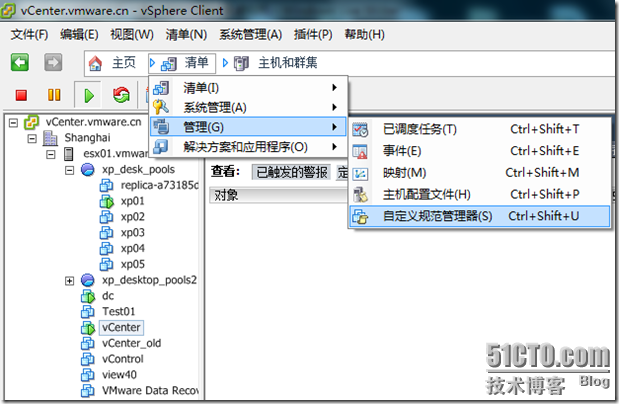Image resolution: width=619 pixels, height=404 pixels.
Task: Click the hosts and clusters icon in breadcrumb
Action: [241, 63]
